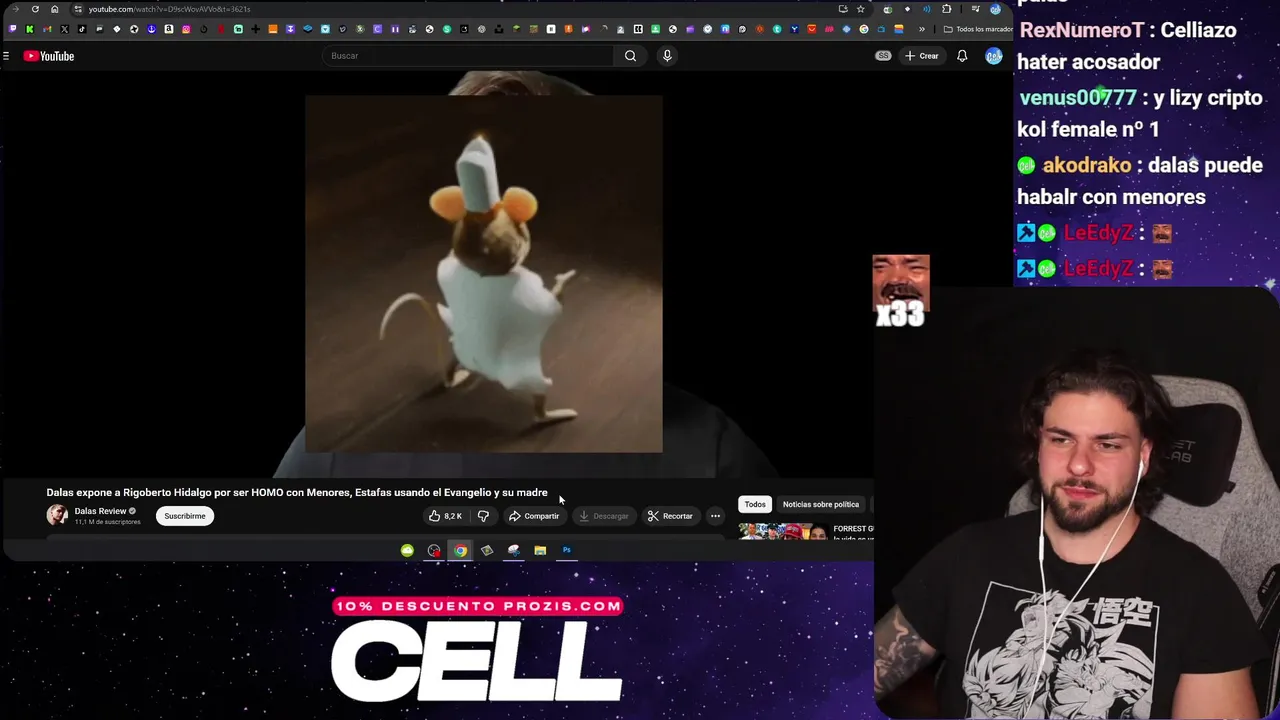Open the Dalas Review channel avatar
The height and width of the screenshot is (720, 1280).
57,515
